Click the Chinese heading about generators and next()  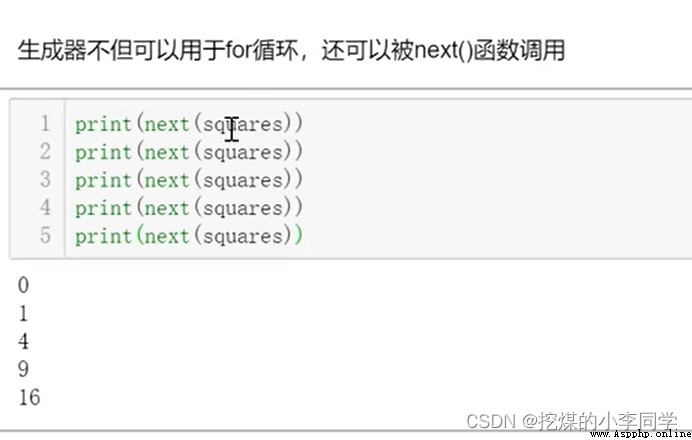point(291,50)
